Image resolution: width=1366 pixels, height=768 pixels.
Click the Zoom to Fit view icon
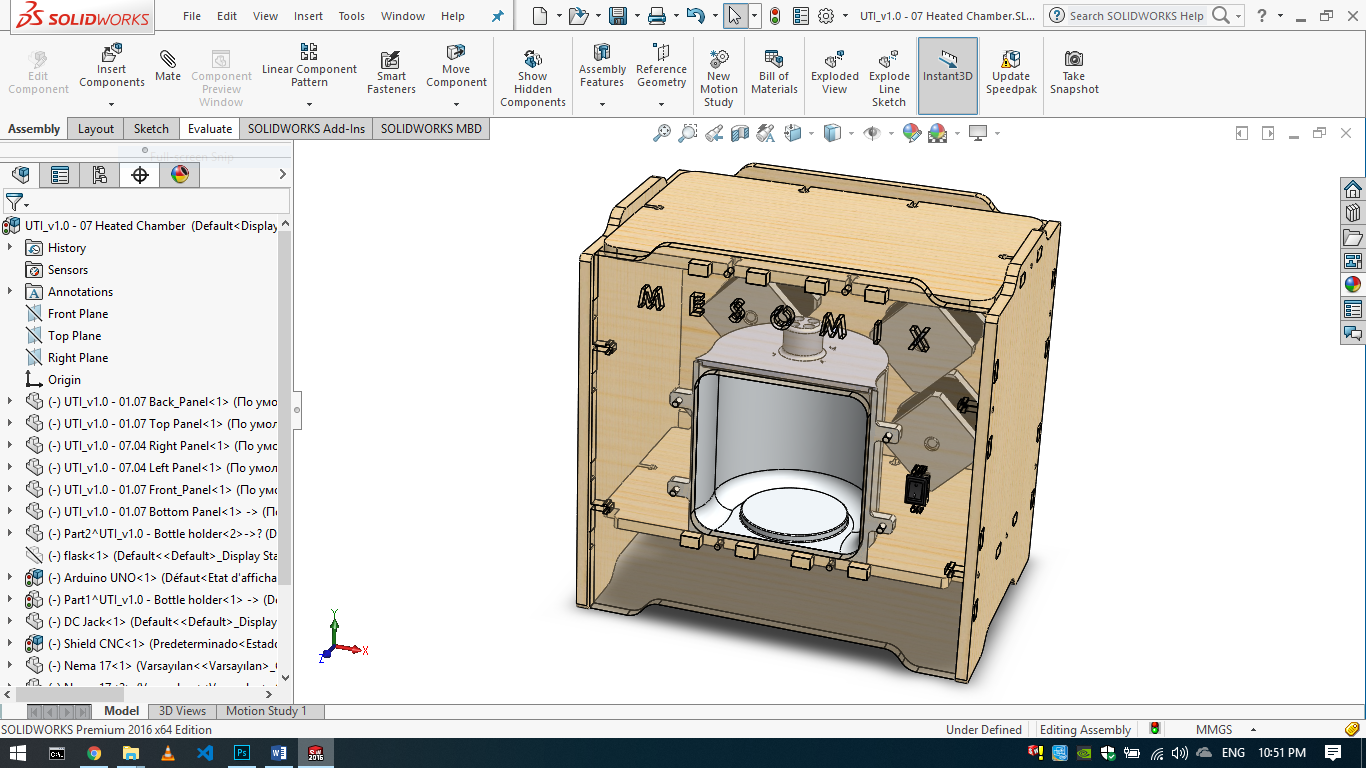pos(663,132)
